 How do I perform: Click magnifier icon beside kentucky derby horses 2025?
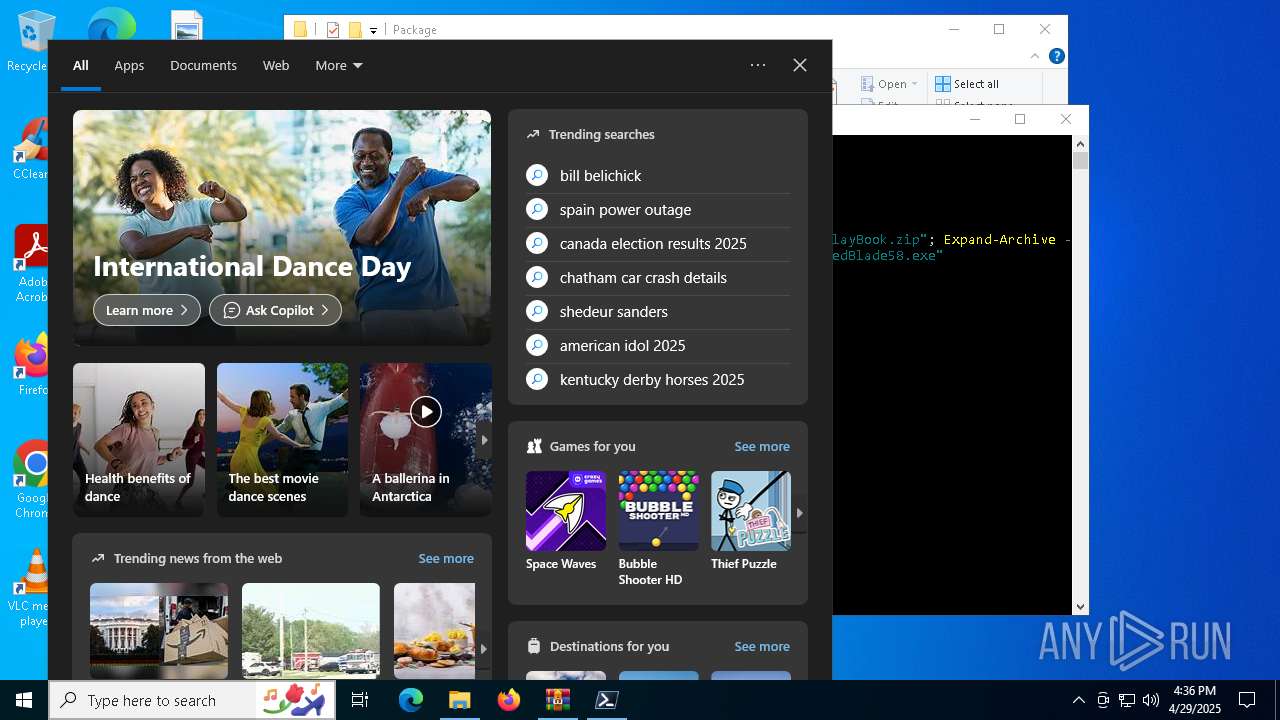[537, 380]
